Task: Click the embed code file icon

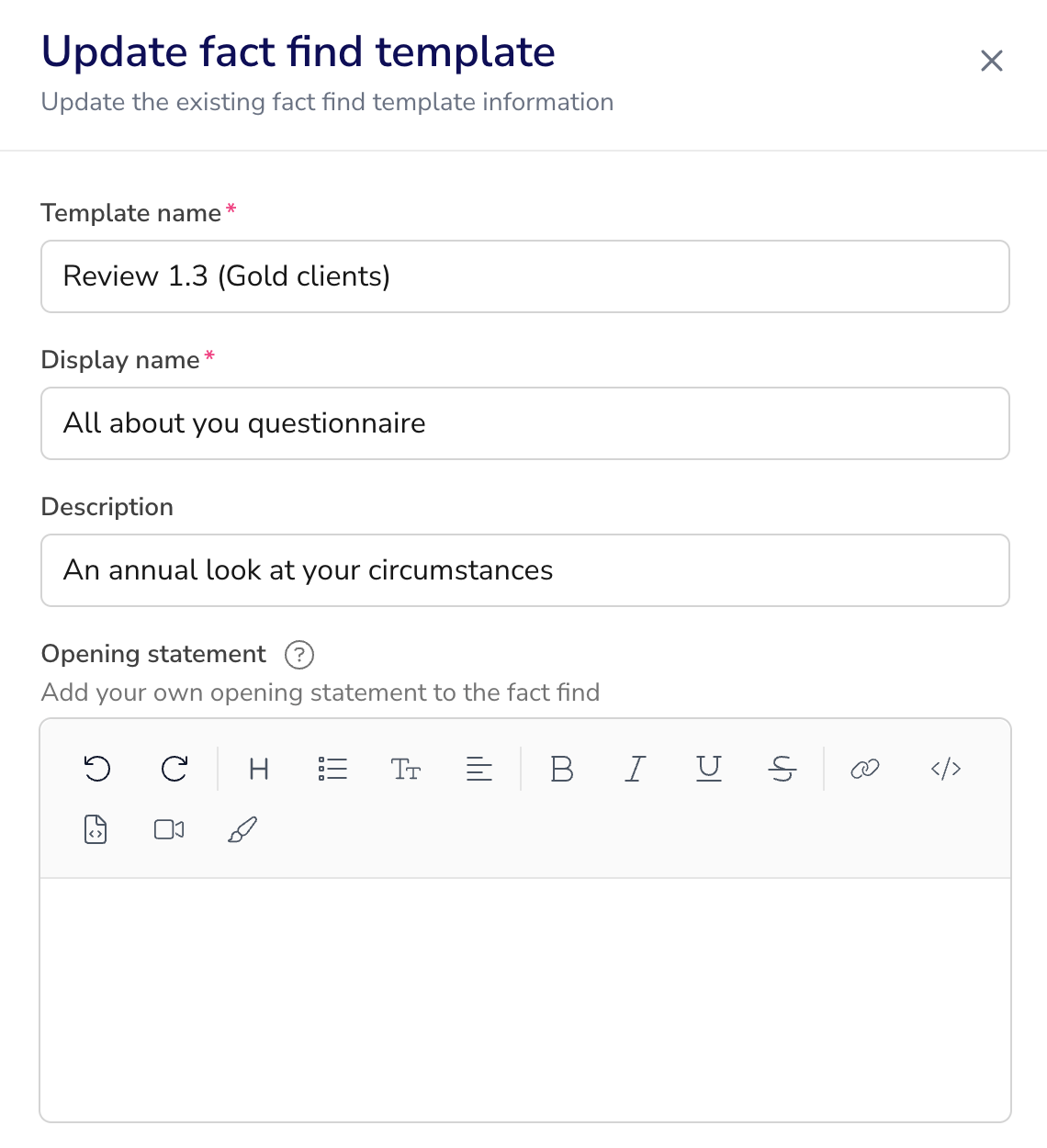Action: coord(96,829)
